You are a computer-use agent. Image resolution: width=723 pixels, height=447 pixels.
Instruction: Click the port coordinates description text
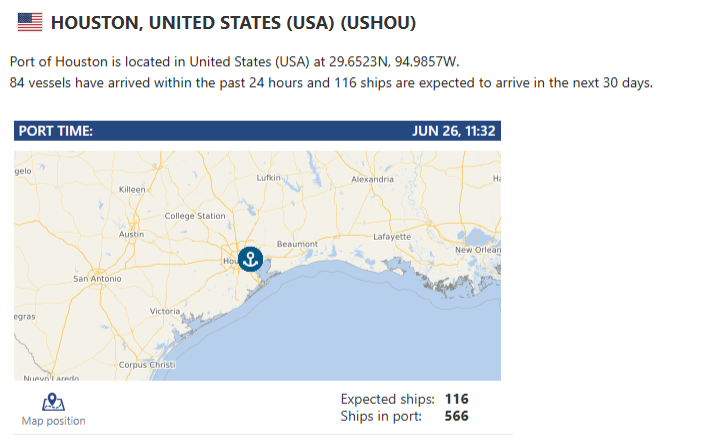pyautogui.click(x=235, y=62)
